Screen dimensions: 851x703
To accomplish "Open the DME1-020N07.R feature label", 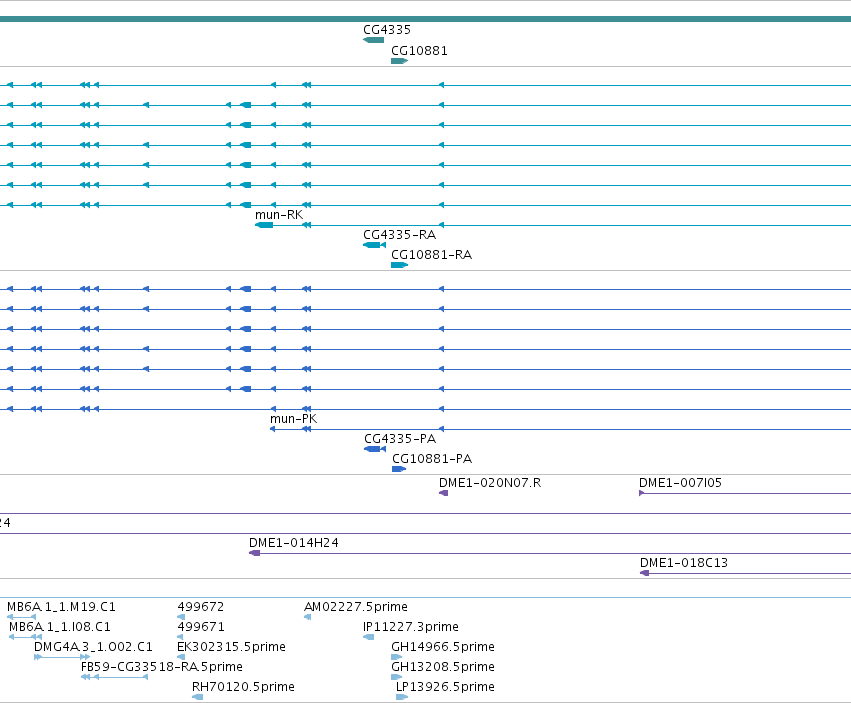I will pyautogui.click(x=490, y=483).
